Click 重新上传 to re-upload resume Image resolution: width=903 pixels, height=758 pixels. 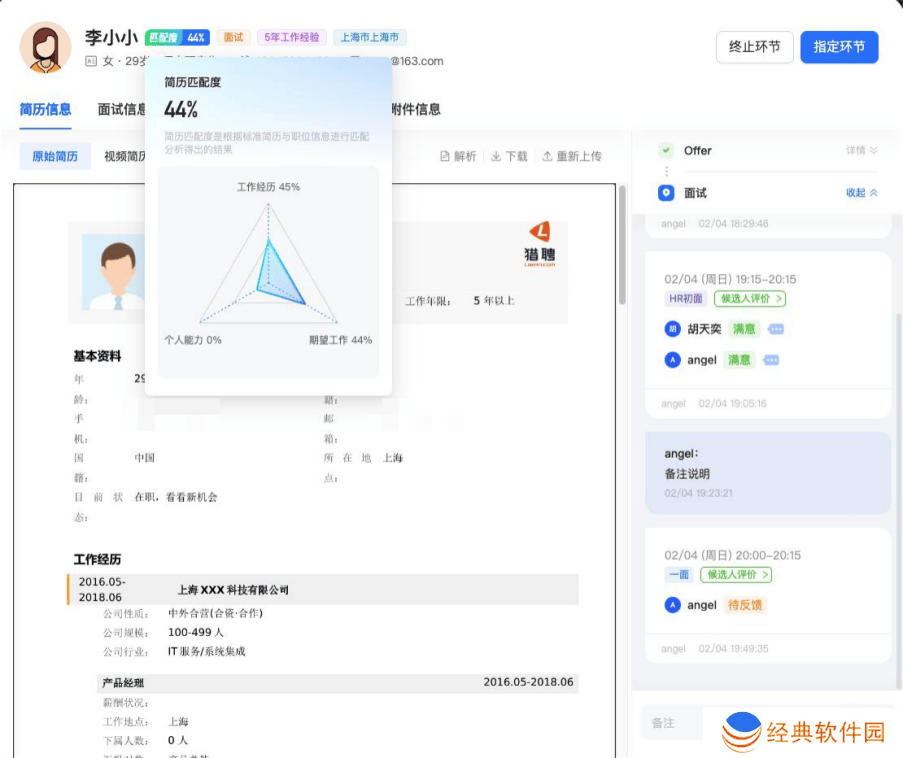[x=572, y=157]
